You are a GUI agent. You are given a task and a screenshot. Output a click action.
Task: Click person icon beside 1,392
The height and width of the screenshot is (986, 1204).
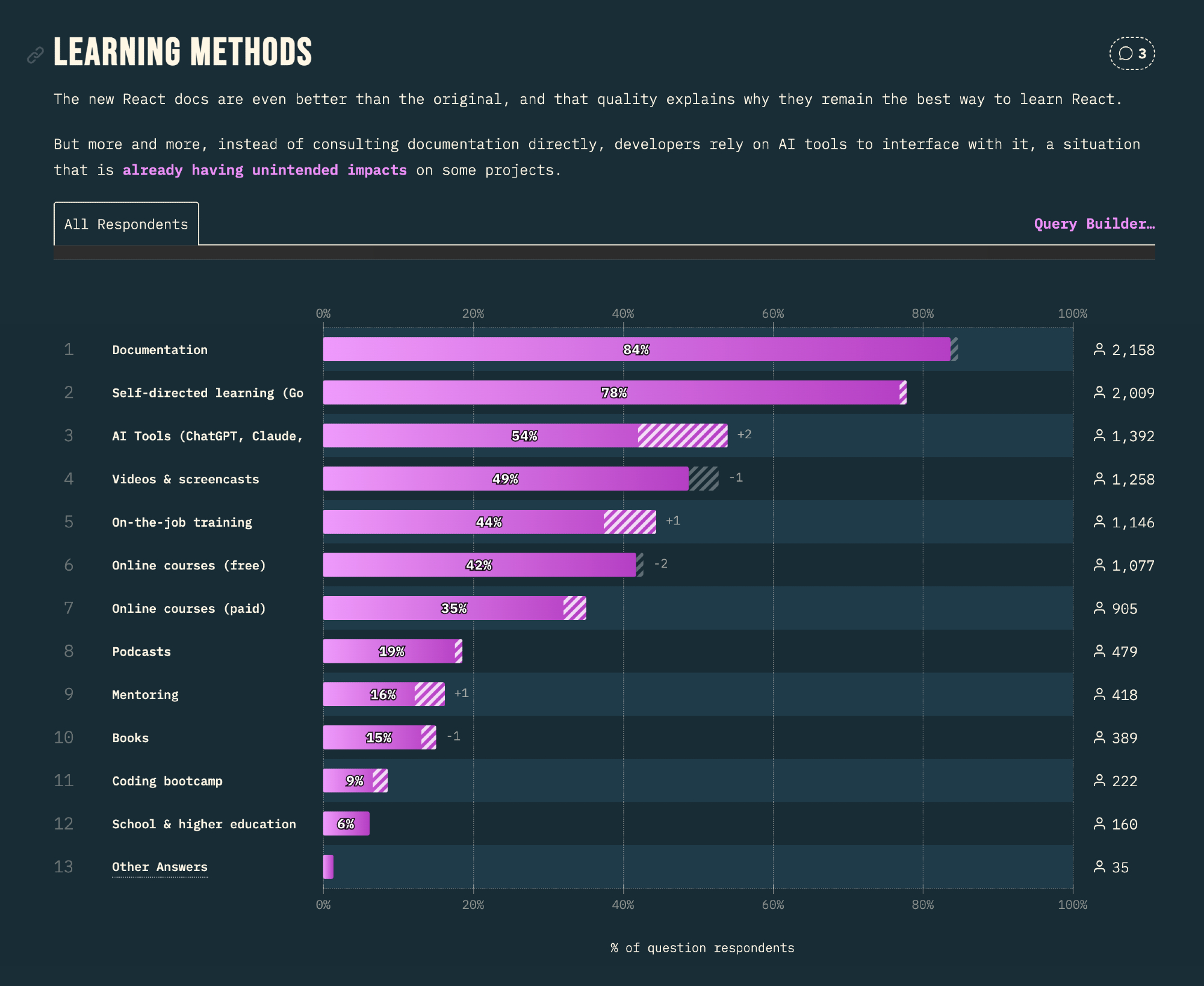pos(1099,436)
